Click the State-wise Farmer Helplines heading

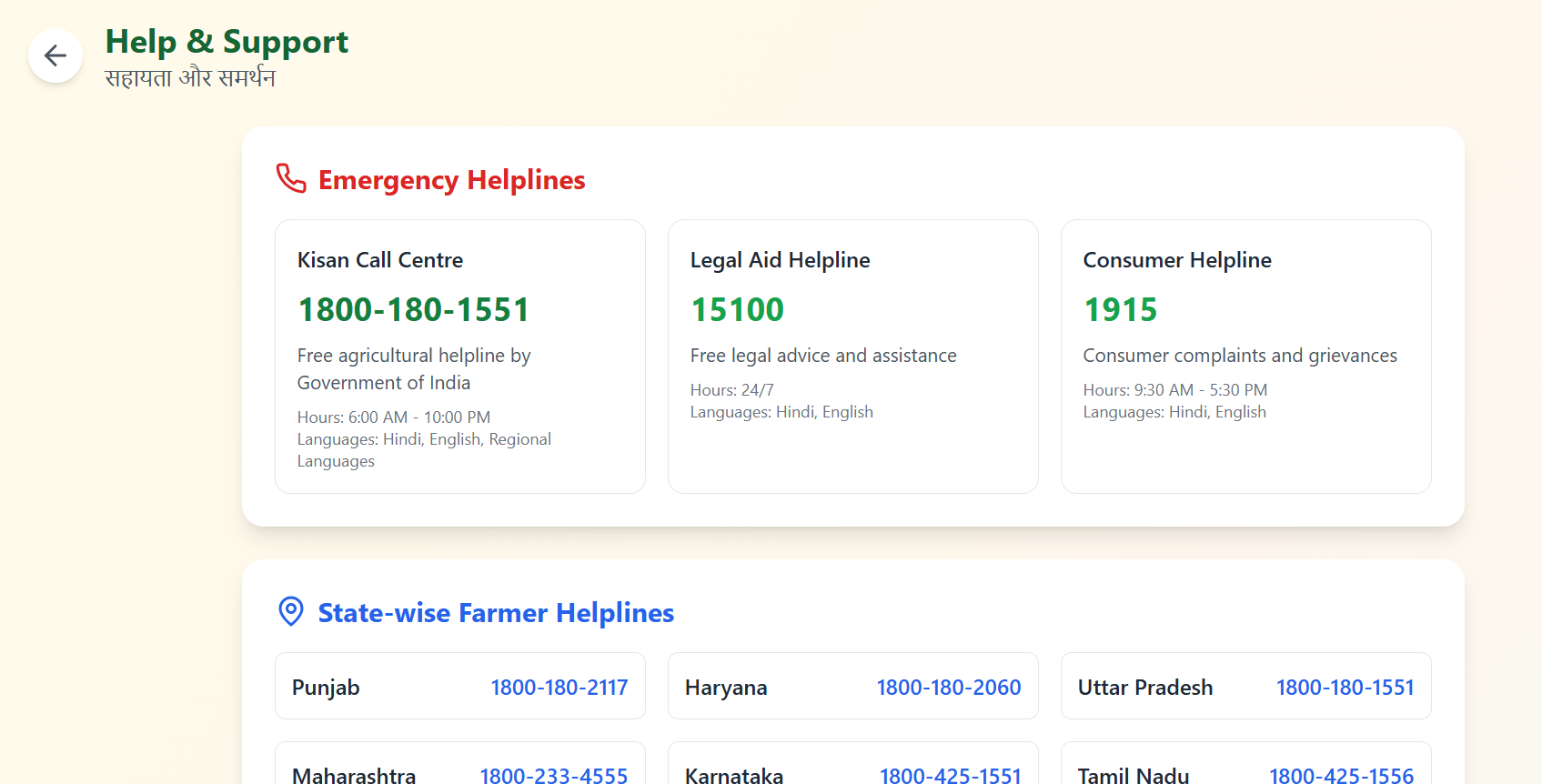(x=496, y=613)
